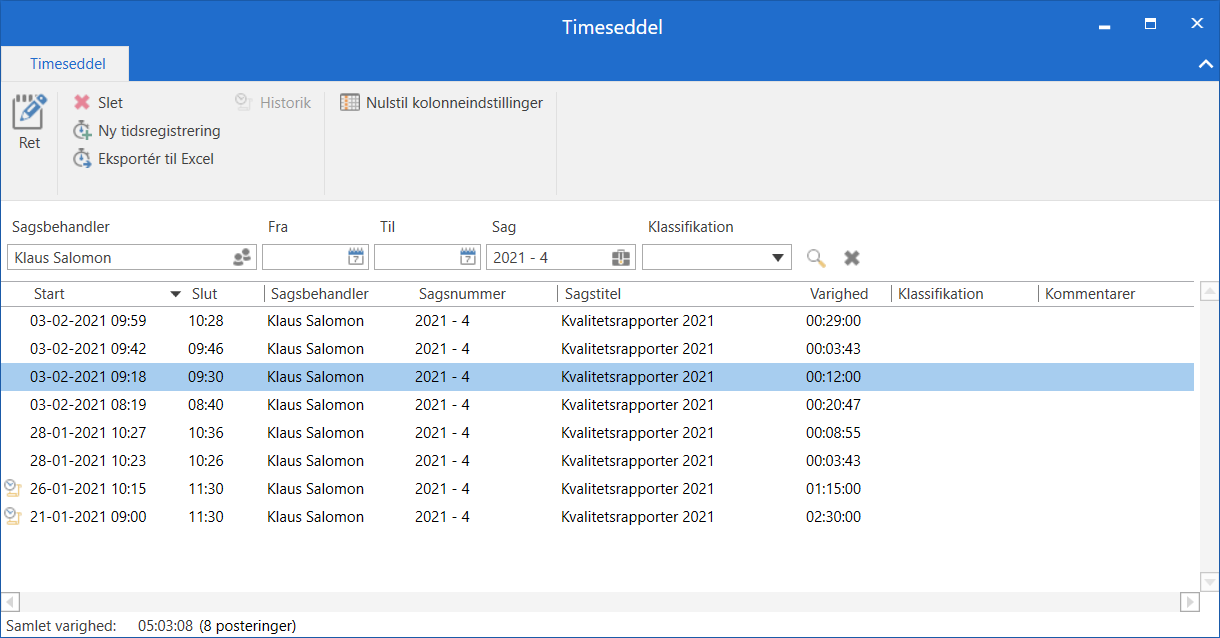Click Nulstil kolonneindstillinger grid icon
Viewport: 1220px width, 638px height.
coord(350,103)
